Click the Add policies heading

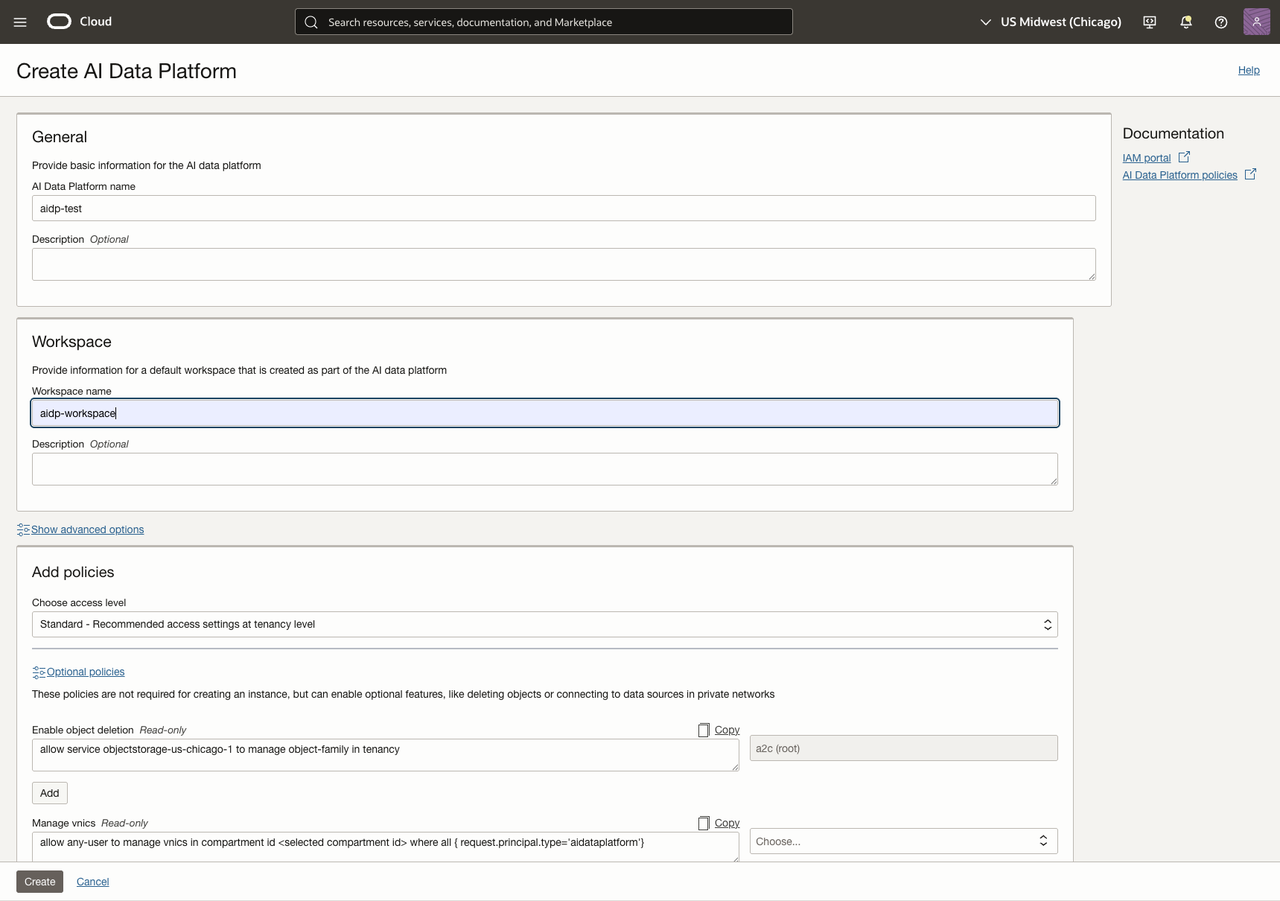coord(73,572)
